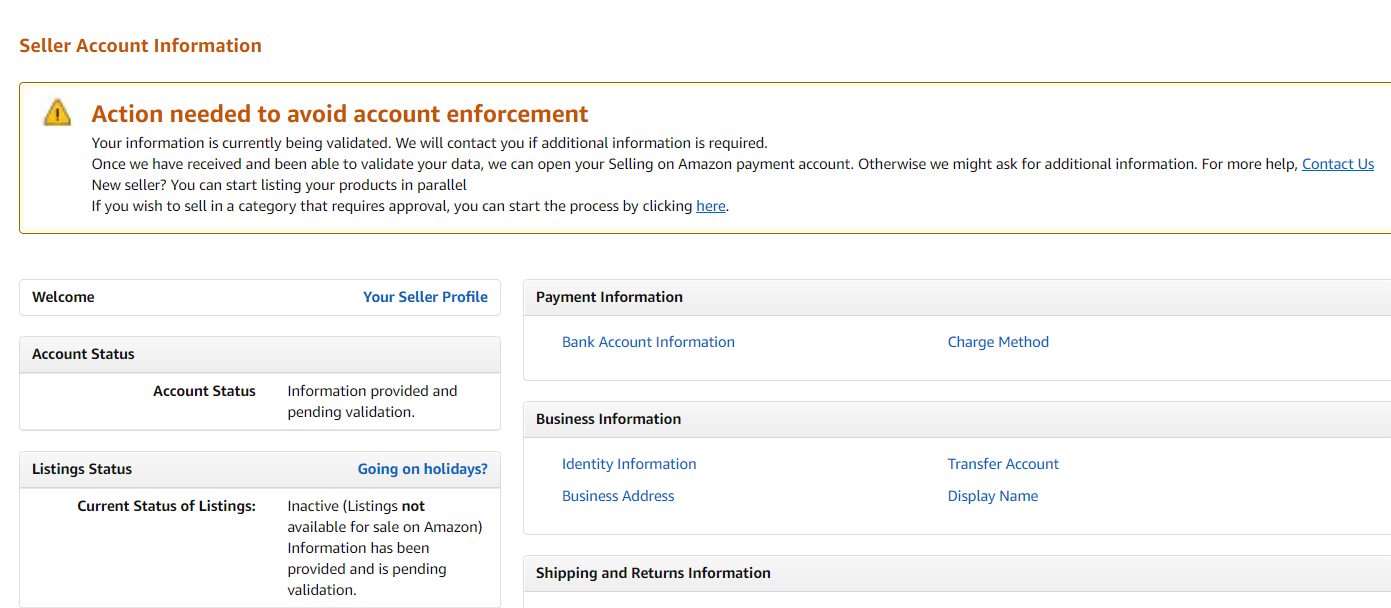Click the Business Information section header
Viewport: 1391px width, 608px height.
point(608,419)
